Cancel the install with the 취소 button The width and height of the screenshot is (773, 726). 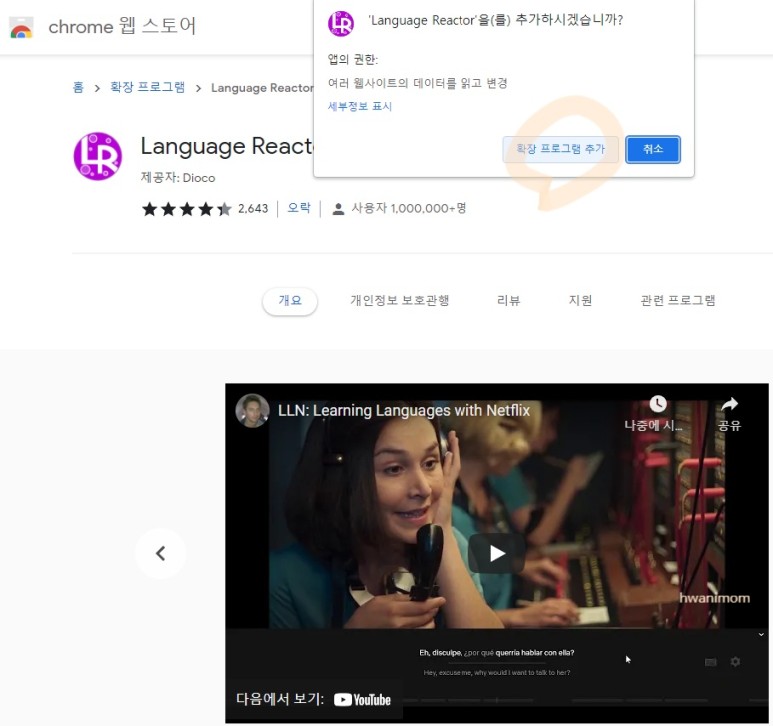(x=653, y=149)
